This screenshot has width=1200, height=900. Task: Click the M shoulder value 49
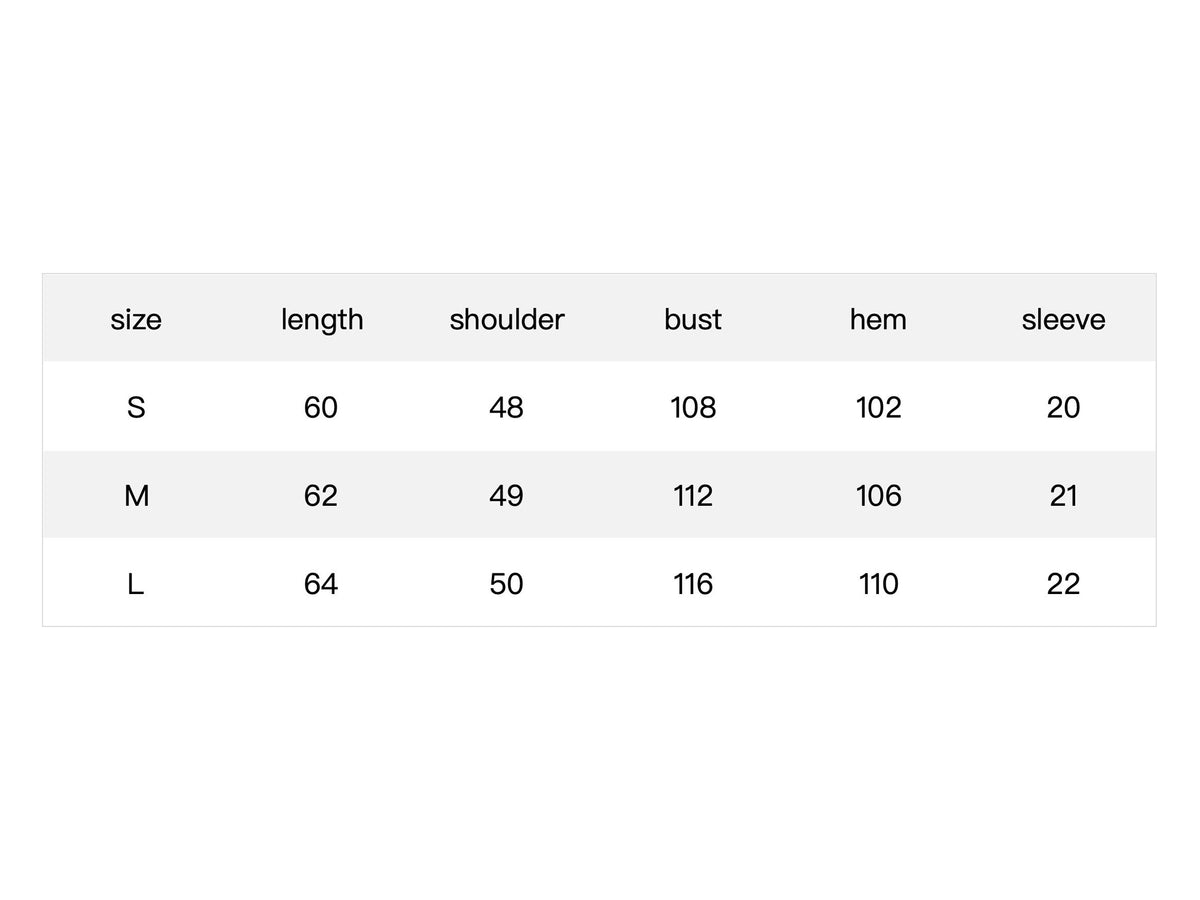point(507,496)
